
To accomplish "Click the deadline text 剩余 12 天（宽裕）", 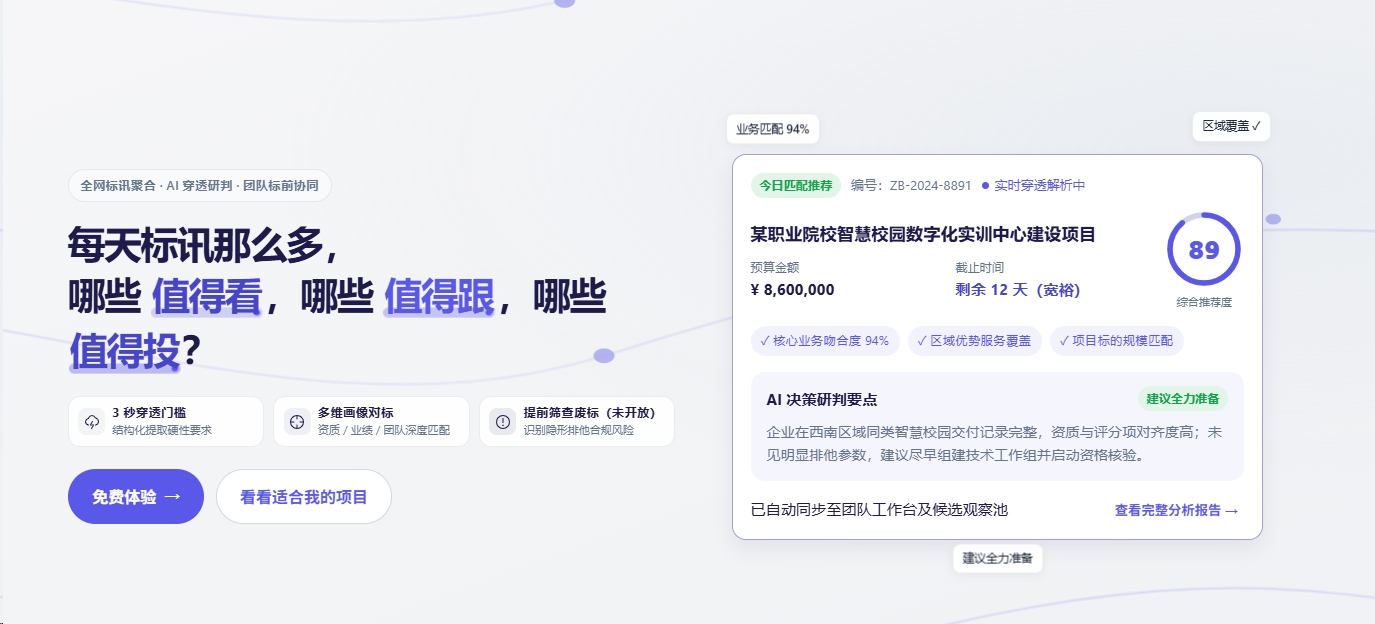I will pos(1018,290).
